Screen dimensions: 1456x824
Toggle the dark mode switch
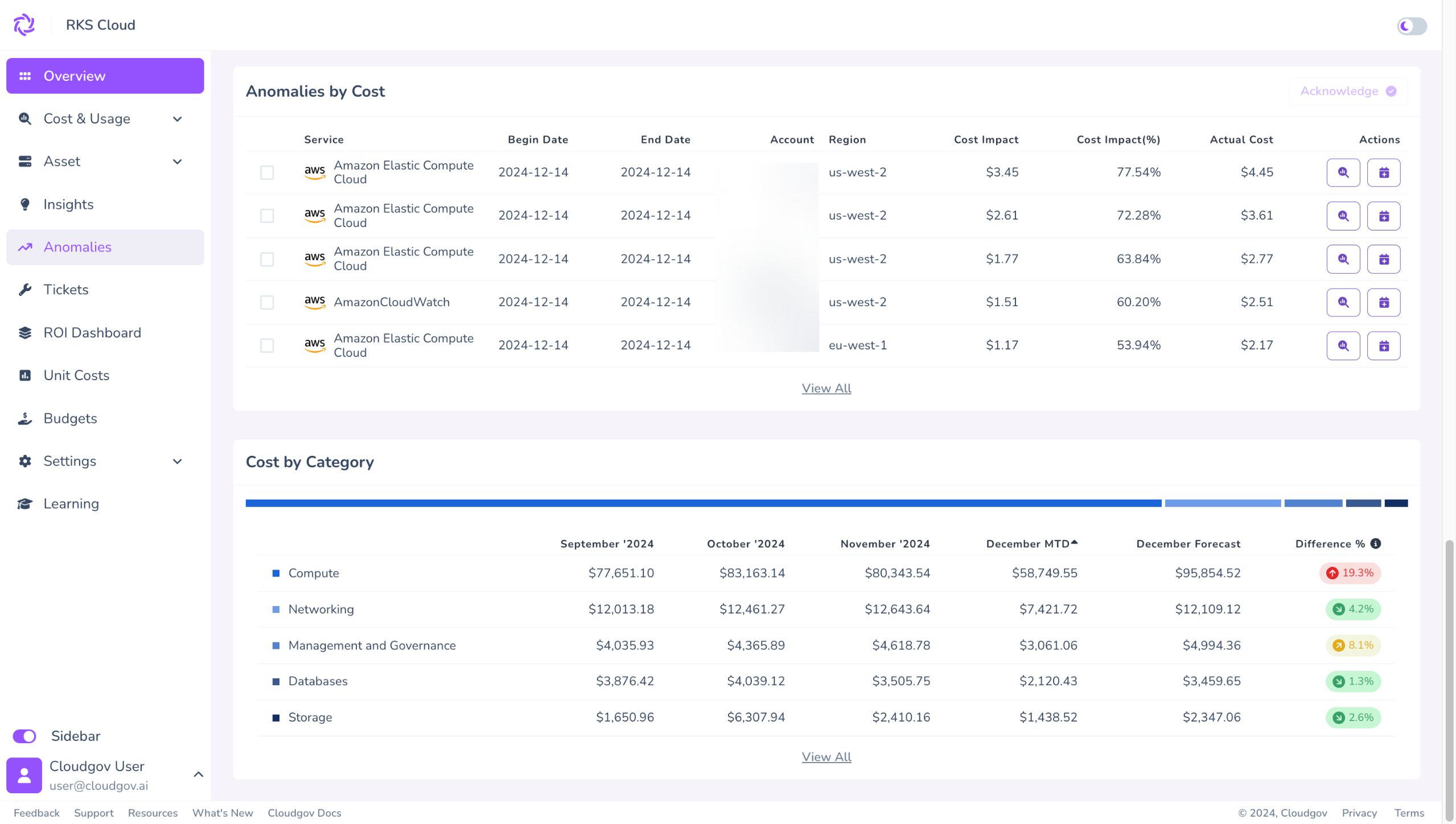(1411, 26)
